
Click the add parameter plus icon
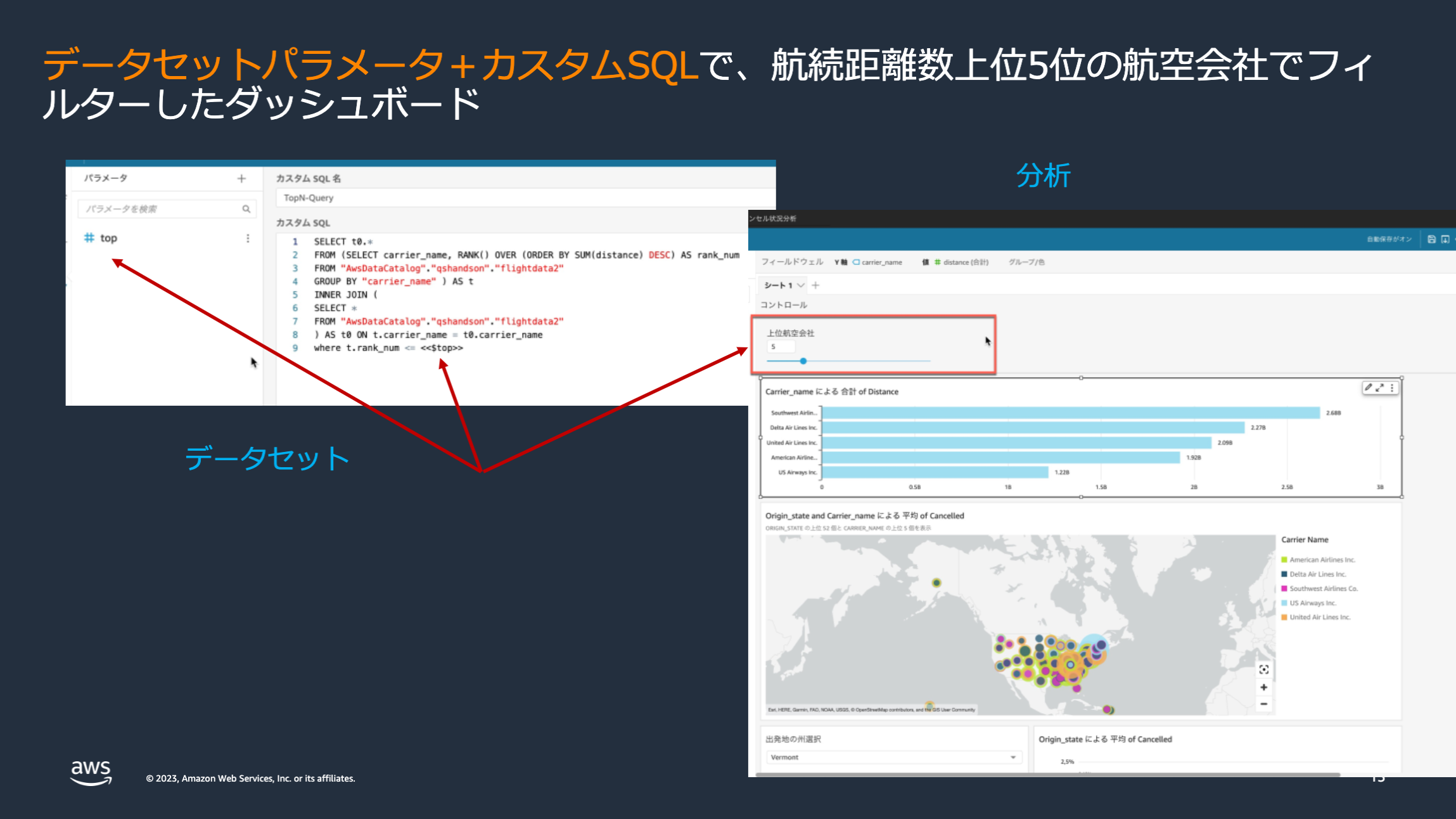pos(241,179)
